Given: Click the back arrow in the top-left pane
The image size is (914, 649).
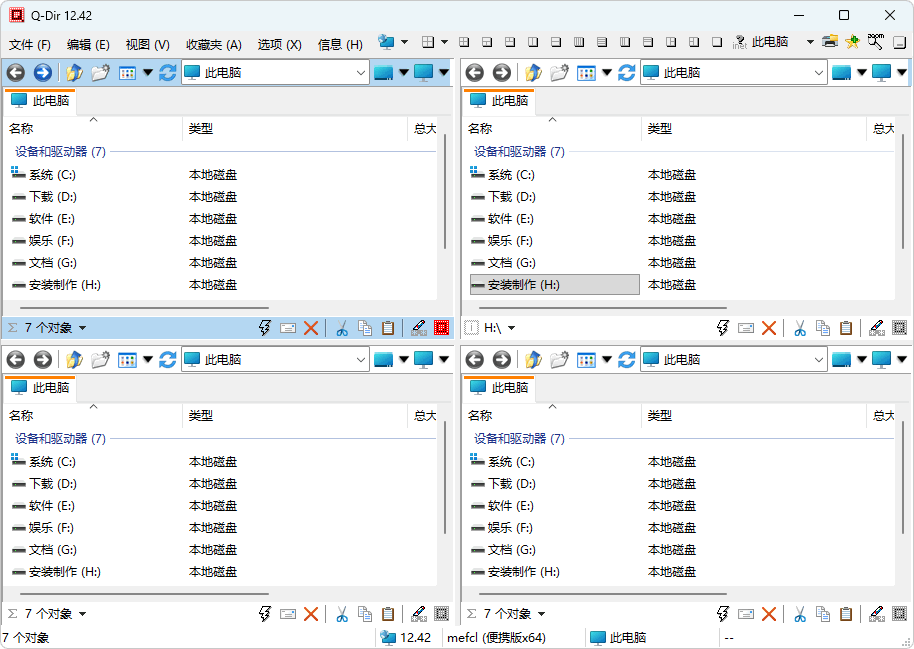Looking at the screenshot, I should pos(16,73).
